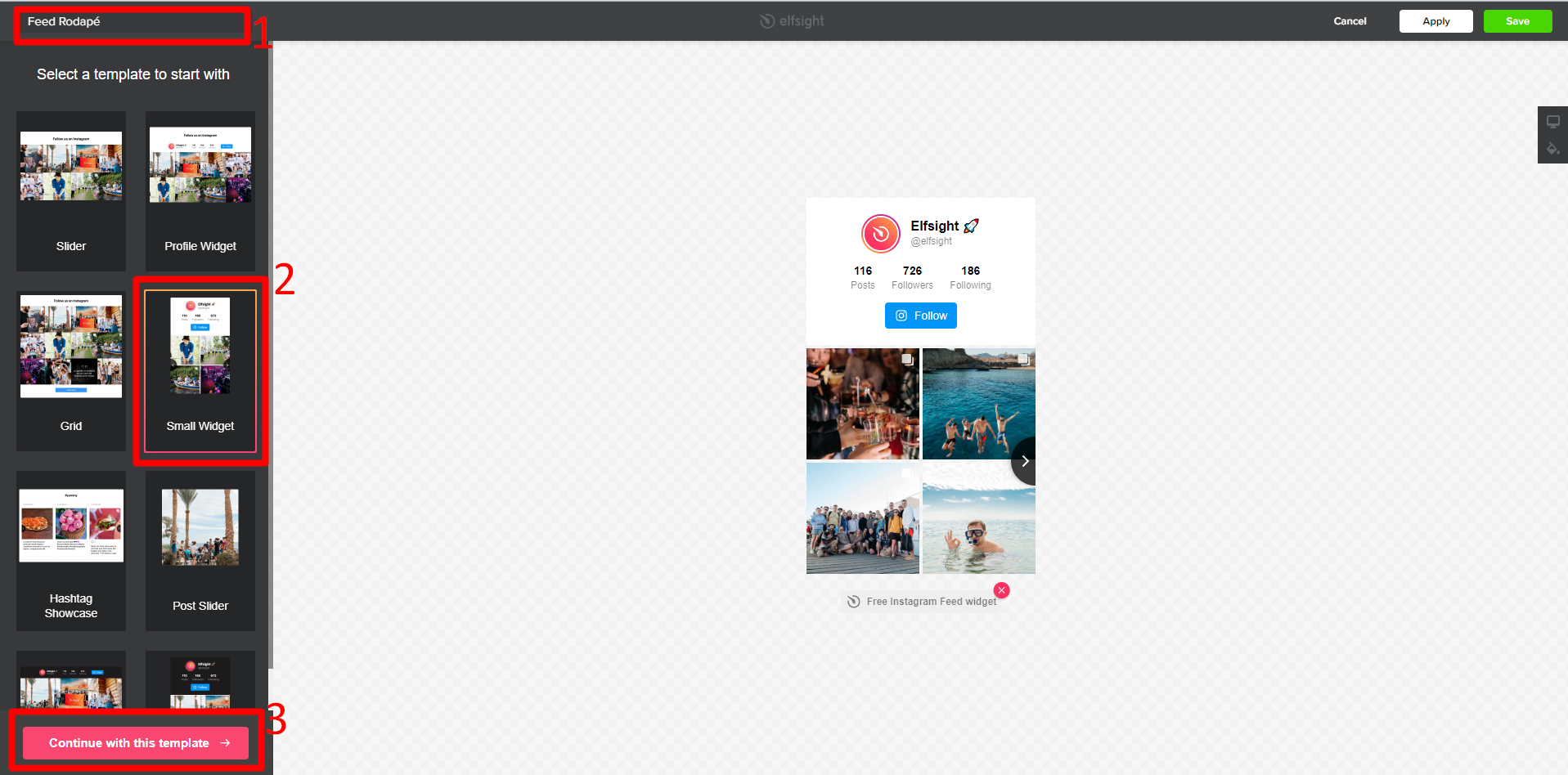Viewport: 1568px width, 775px height.
Task: Select the Post Slider template
Action: [x=200, y=551]
